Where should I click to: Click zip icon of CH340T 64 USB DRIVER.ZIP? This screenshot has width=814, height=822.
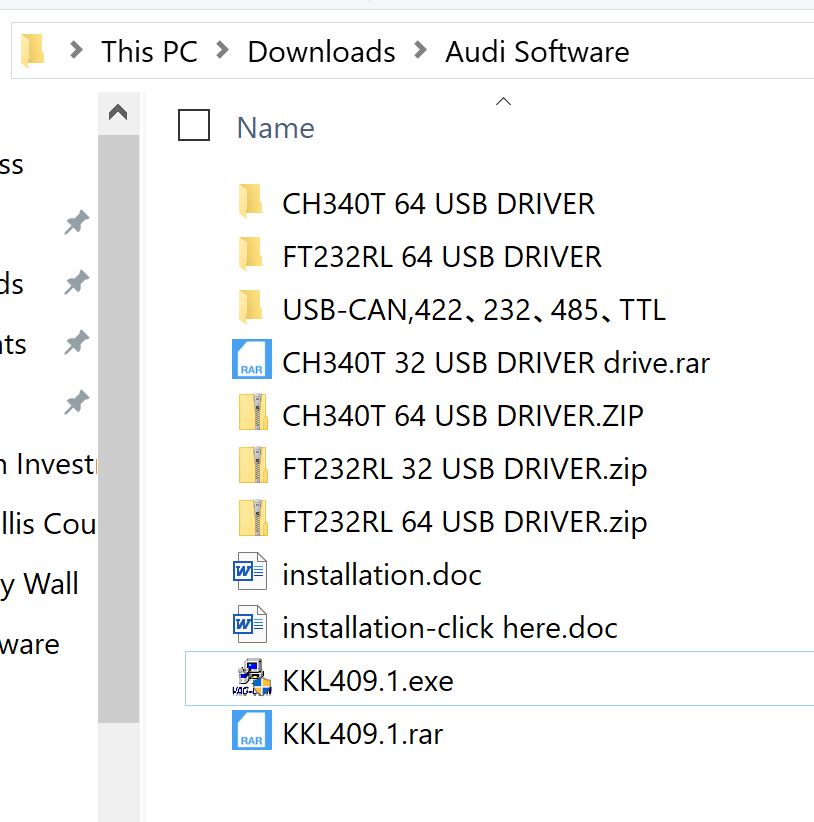tap(253, 412)
